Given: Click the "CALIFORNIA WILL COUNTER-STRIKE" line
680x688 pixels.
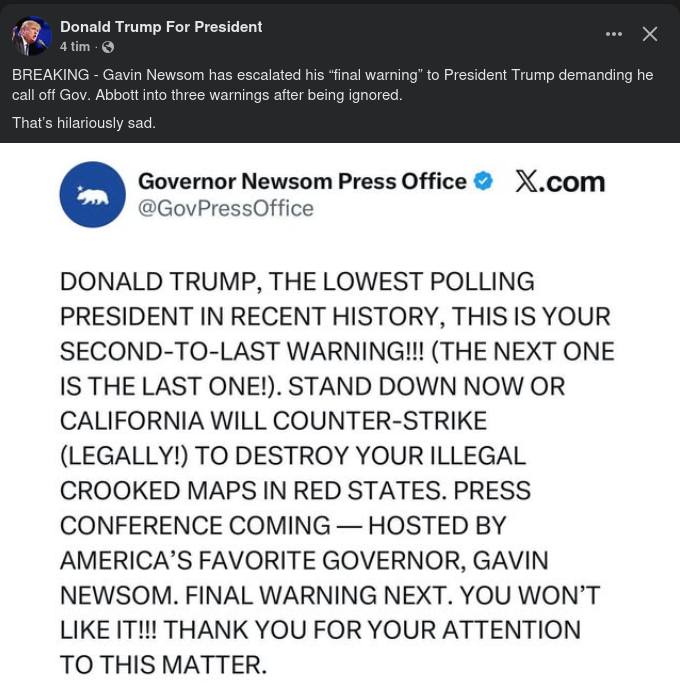Looking at the screenshot, I should pyautogui.click(x=273, y=420).
